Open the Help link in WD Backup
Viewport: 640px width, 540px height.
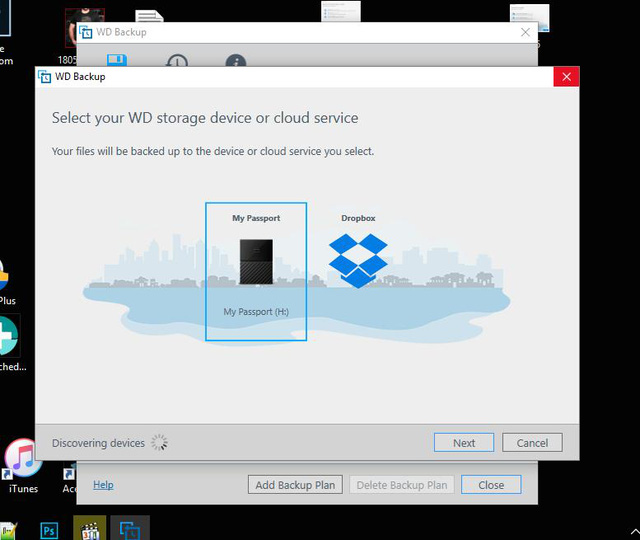click(103, 484)
